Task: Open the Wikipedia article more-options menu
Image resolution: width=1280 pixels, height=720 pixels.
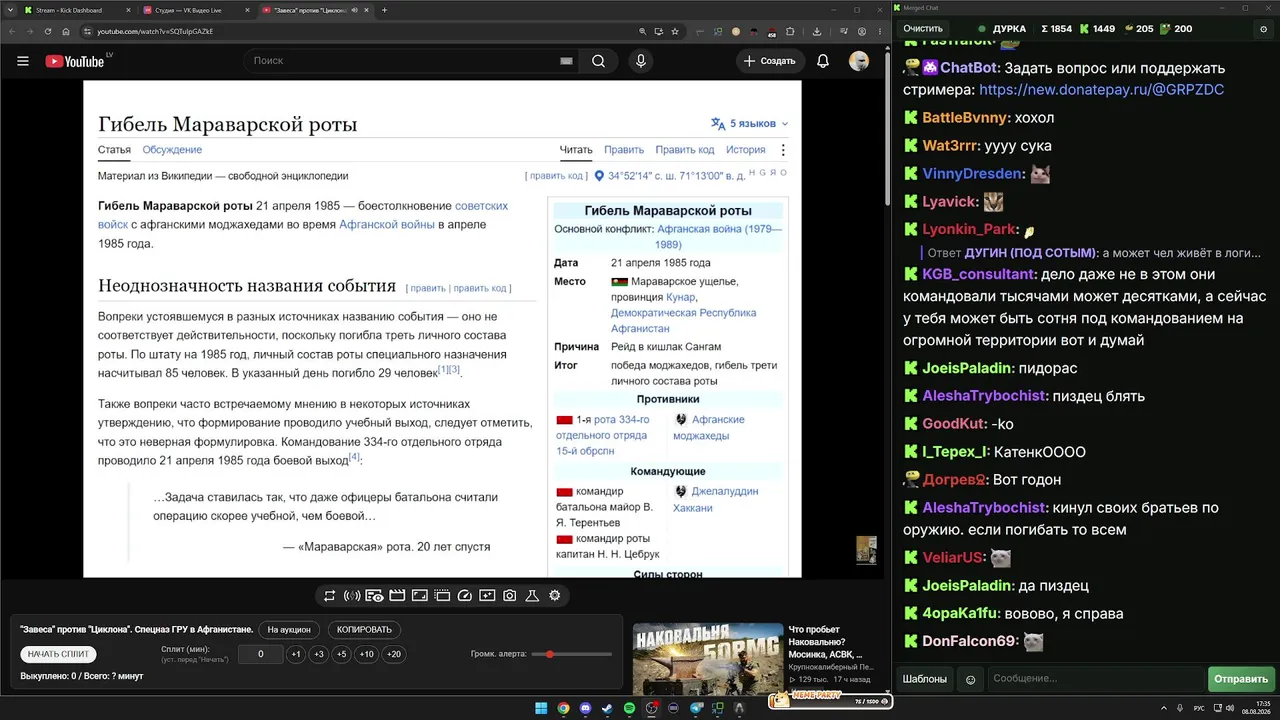Action: point(783,150)
